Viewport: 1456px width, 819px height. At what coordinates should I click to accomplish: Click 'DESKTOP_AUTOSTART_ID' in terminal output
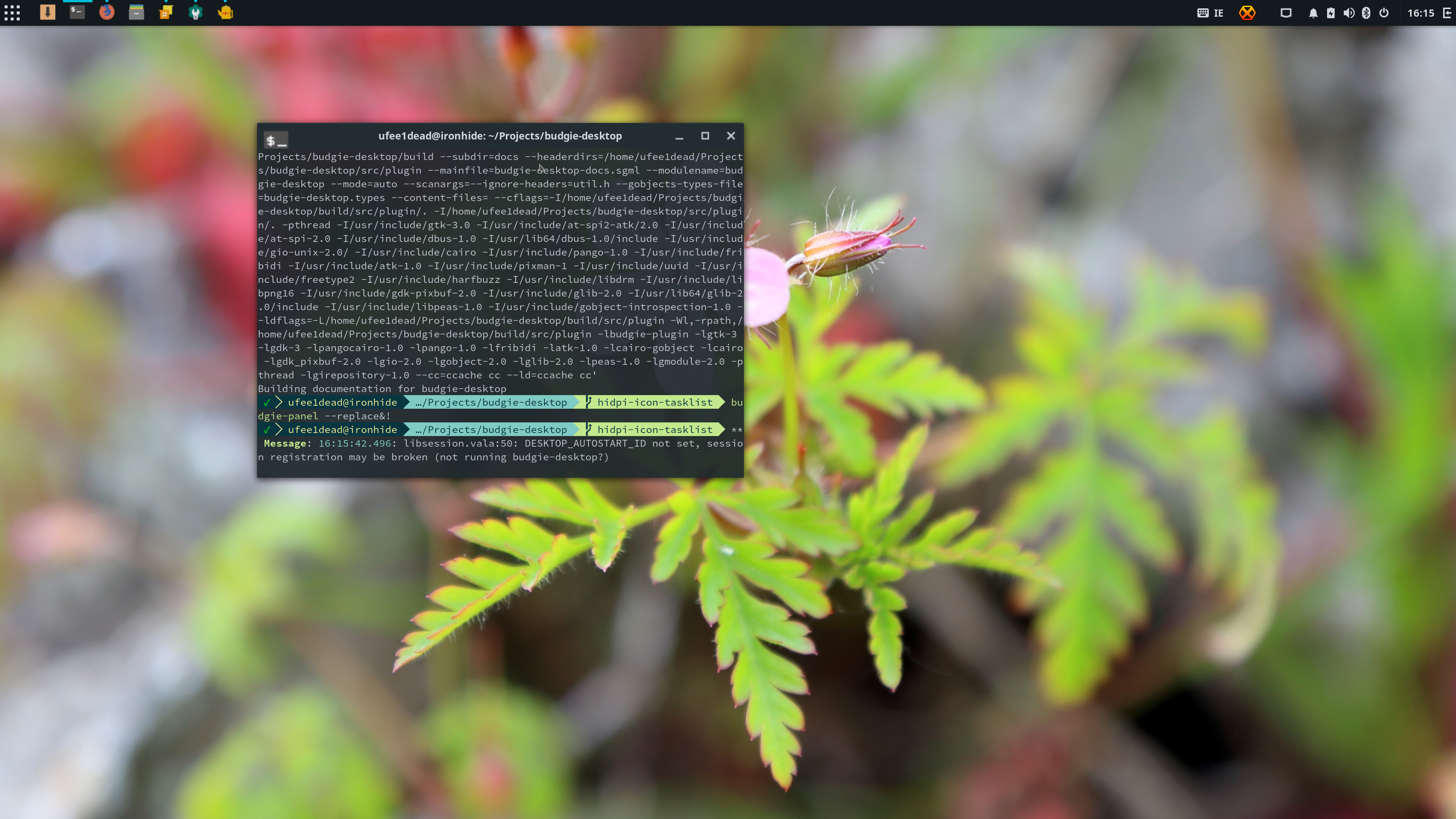pos(585,444)
